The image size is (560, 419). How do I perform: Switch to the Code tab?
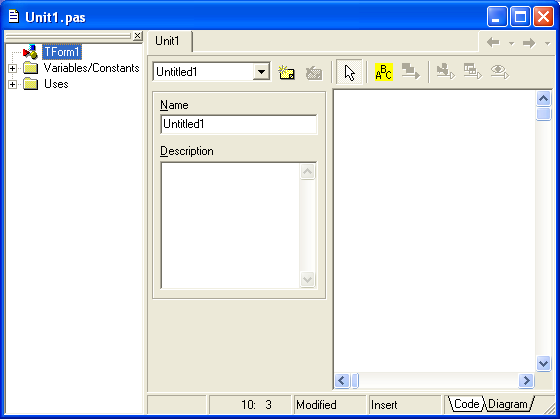[466, 404]
